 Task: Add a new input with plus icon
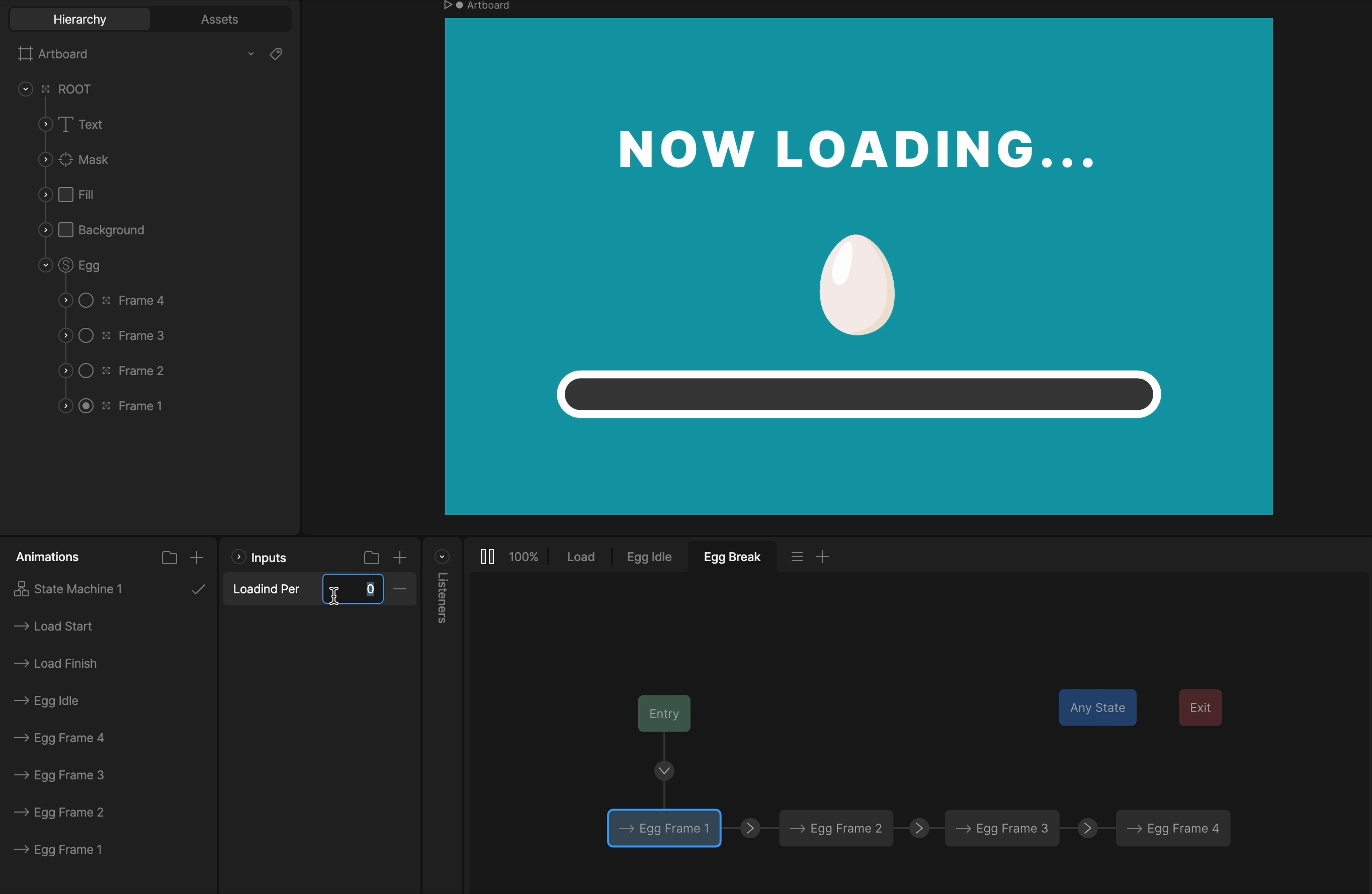399,558
